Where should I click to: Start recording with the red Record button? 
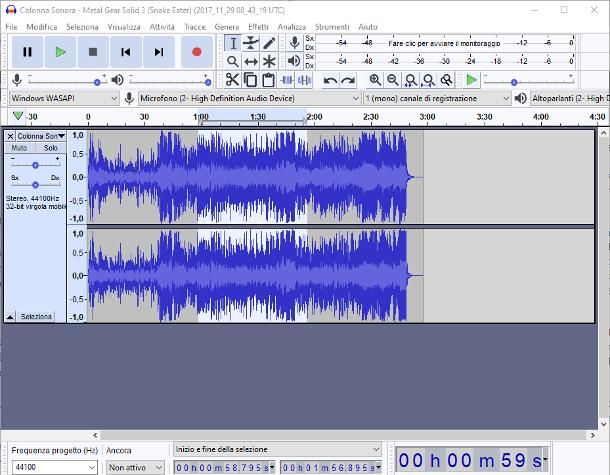tap(197, 52)
